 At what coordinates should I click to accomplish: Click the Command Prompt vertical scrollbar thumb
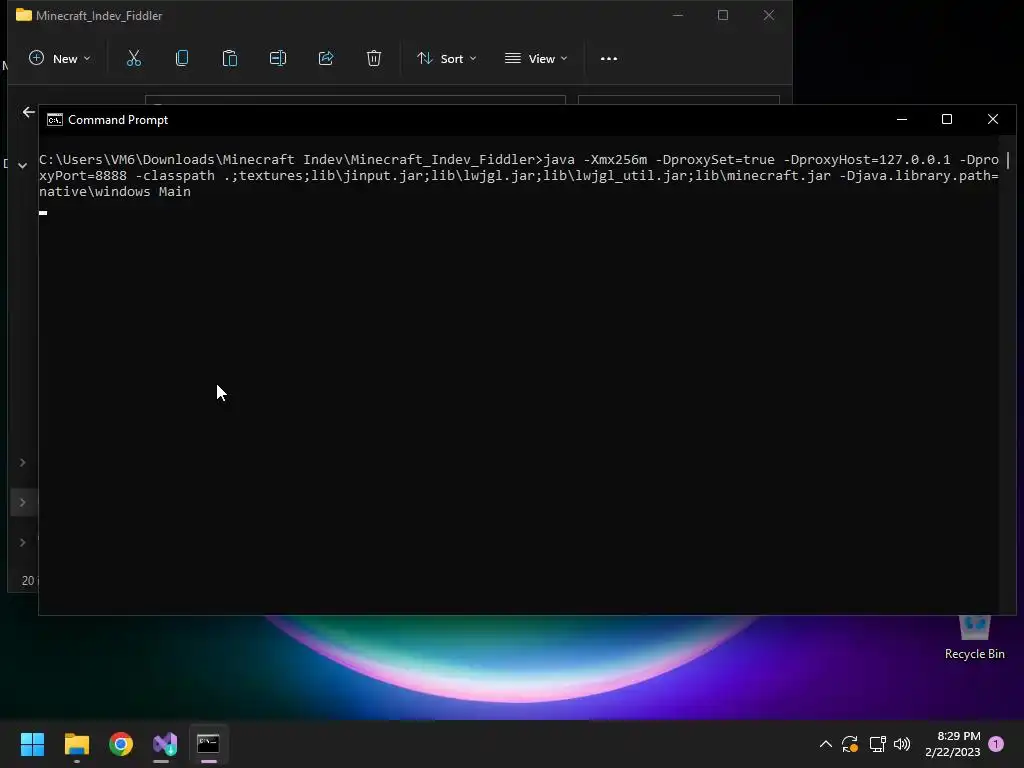(1007, 160)
